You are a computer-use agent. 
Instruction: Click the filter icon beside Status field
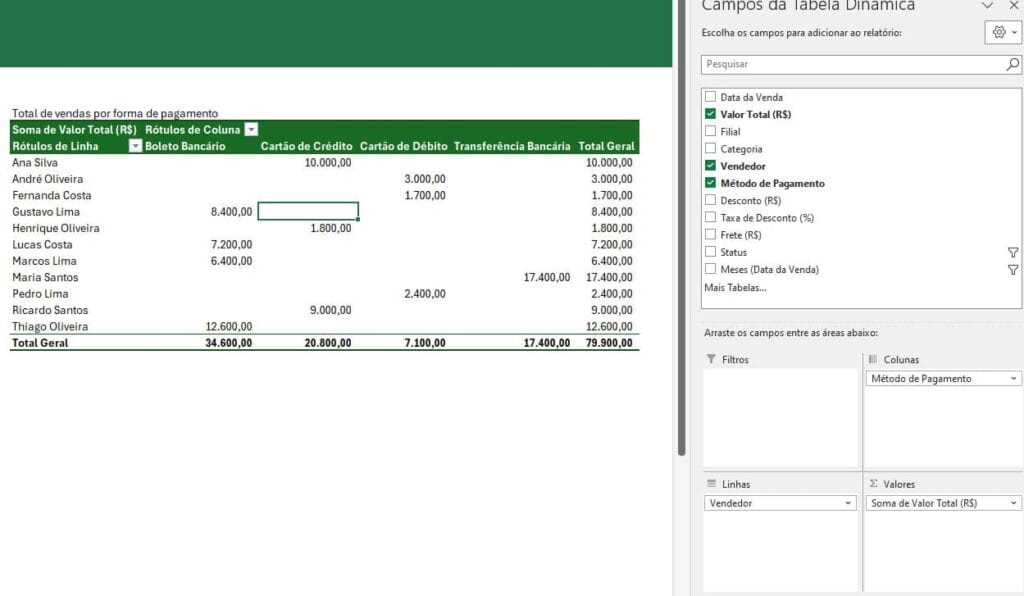click(1013, 253)
